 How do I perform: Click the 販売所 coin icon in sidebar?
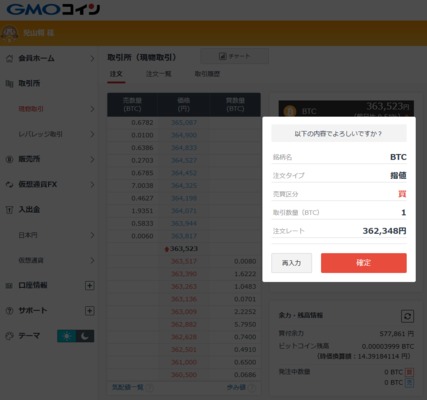9,159
